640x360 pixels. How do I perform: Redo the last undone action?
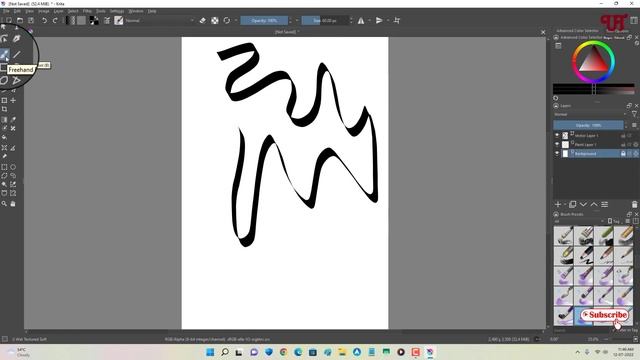pos(55,20)
